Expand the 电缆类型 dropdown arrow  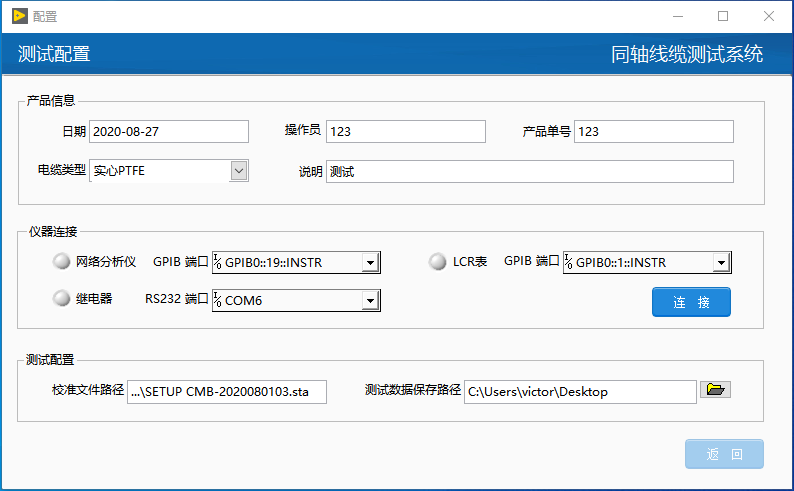[x=238, y=171]
